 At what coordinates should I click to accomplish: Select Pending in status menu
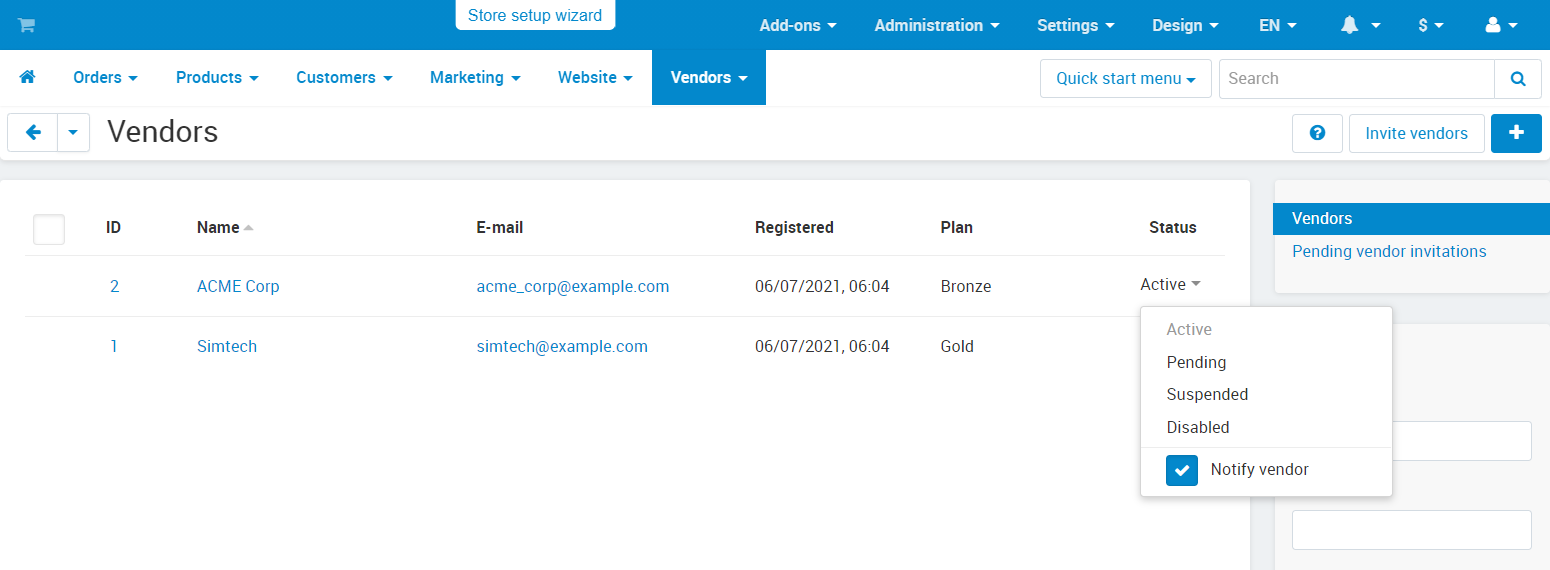(x=1196, y=362)
